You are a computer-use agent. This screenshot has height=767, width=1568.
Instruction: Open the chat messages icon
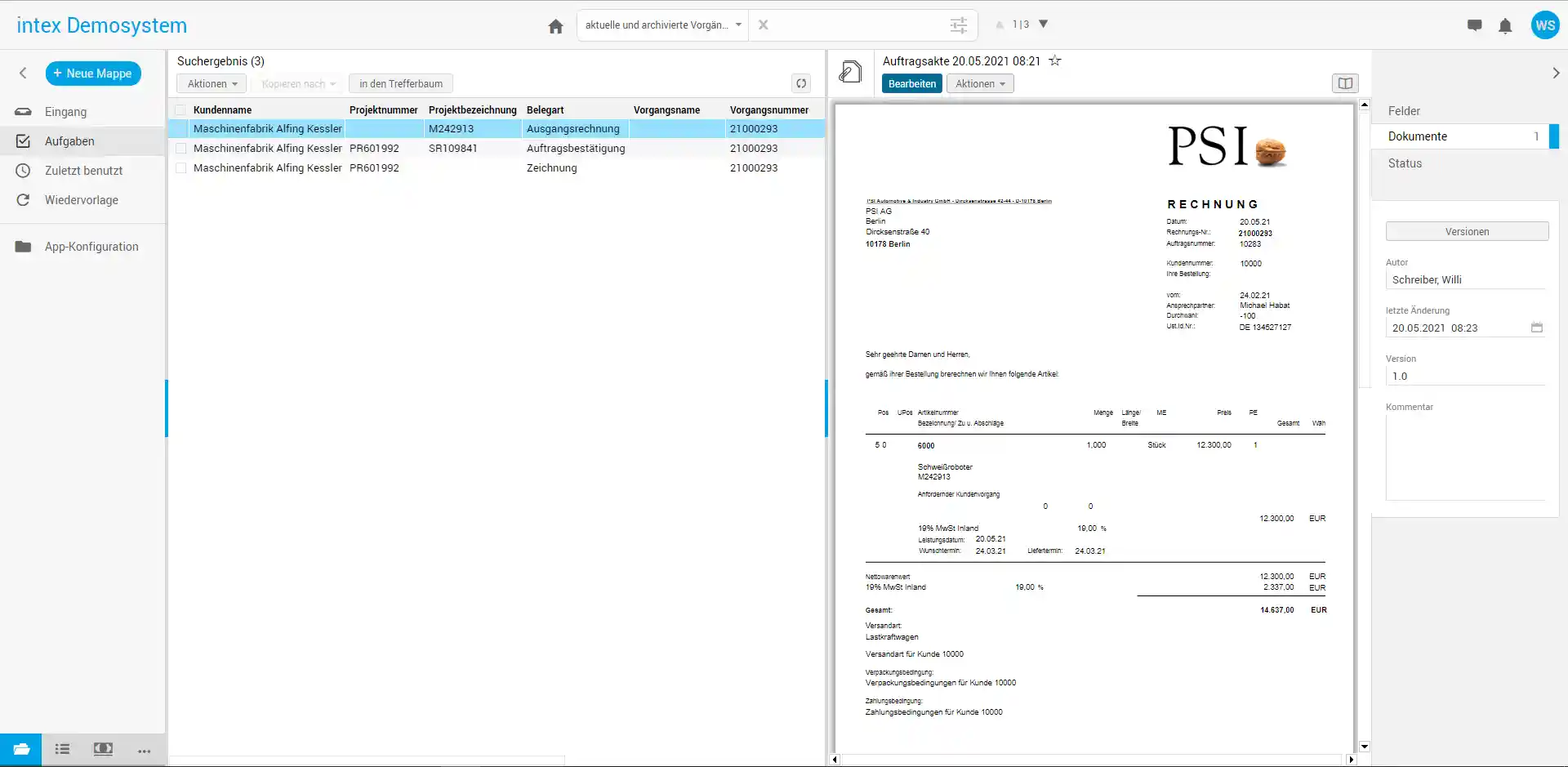(x=1474, y=25)
